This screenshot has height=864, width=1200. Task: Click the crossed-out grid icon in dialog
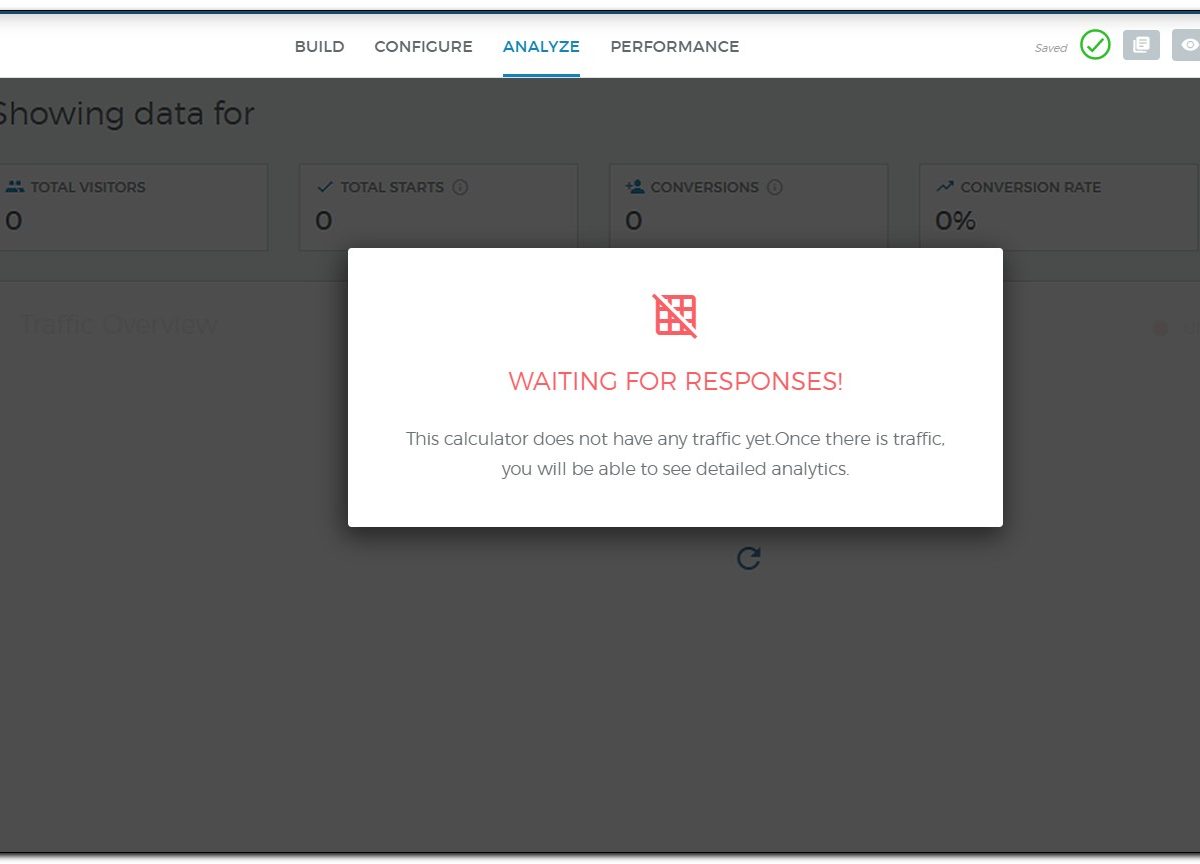tap(675, 315)
